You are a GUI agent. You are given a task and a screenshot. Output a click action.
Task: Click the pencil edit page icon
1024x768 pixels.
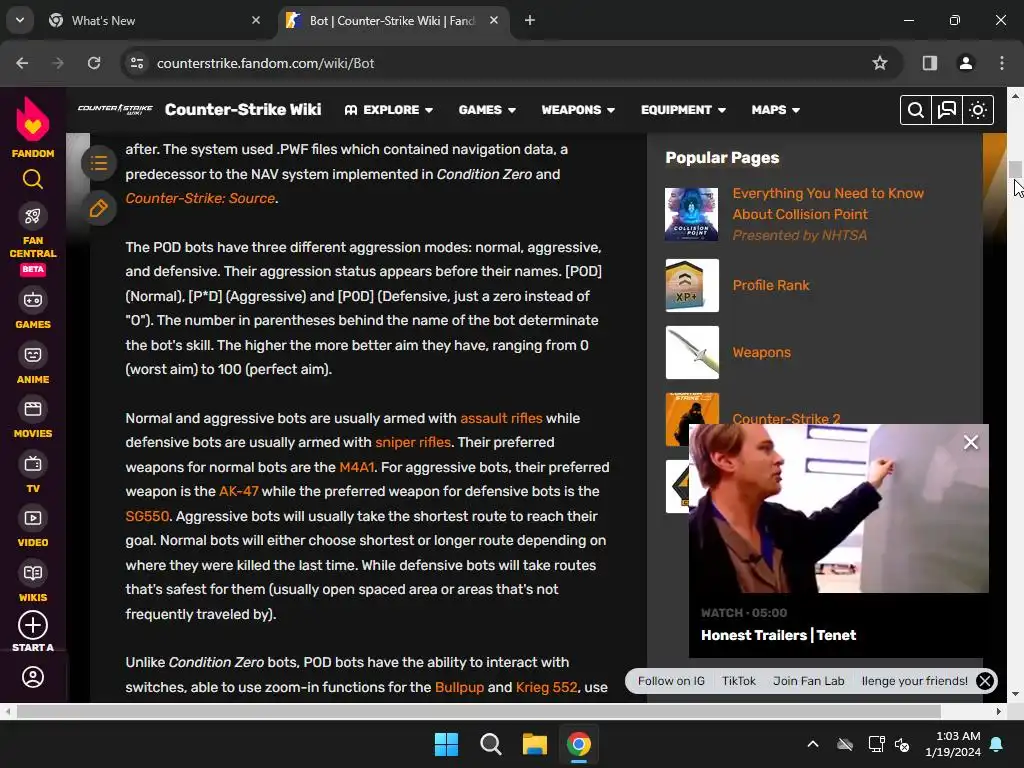point(99,208)
